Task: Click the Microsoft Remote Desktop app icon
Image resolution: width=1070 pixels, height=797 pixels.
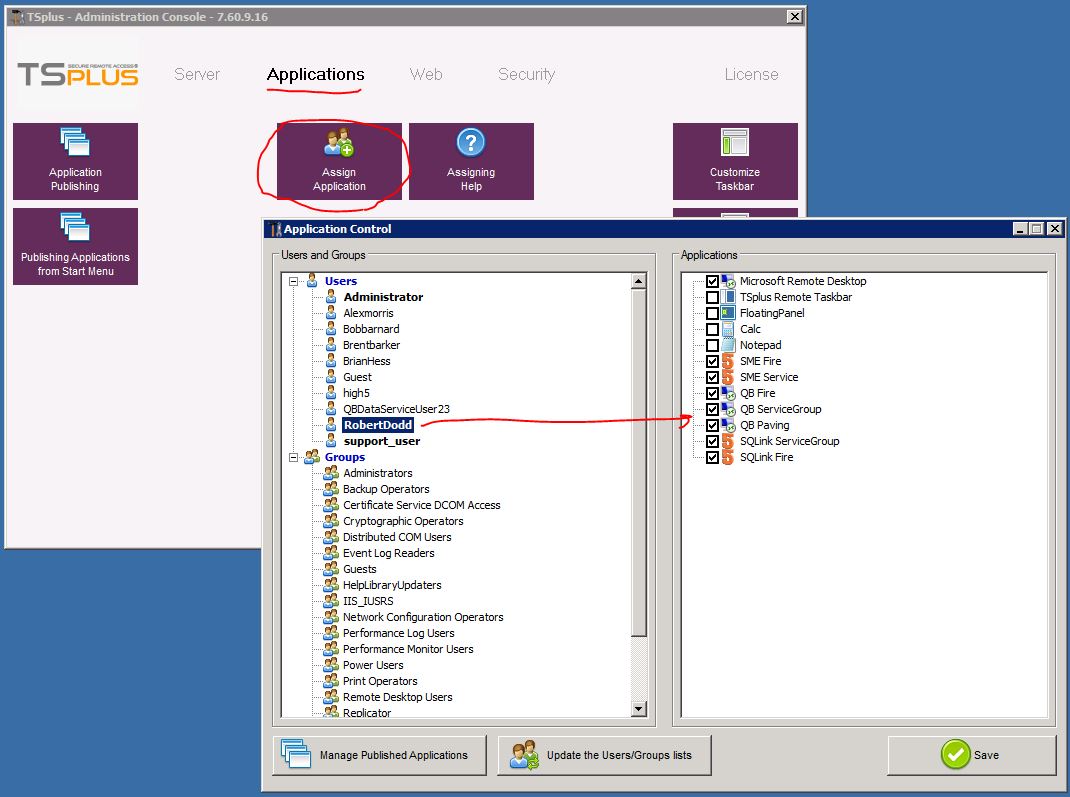Action: point(728,281)
